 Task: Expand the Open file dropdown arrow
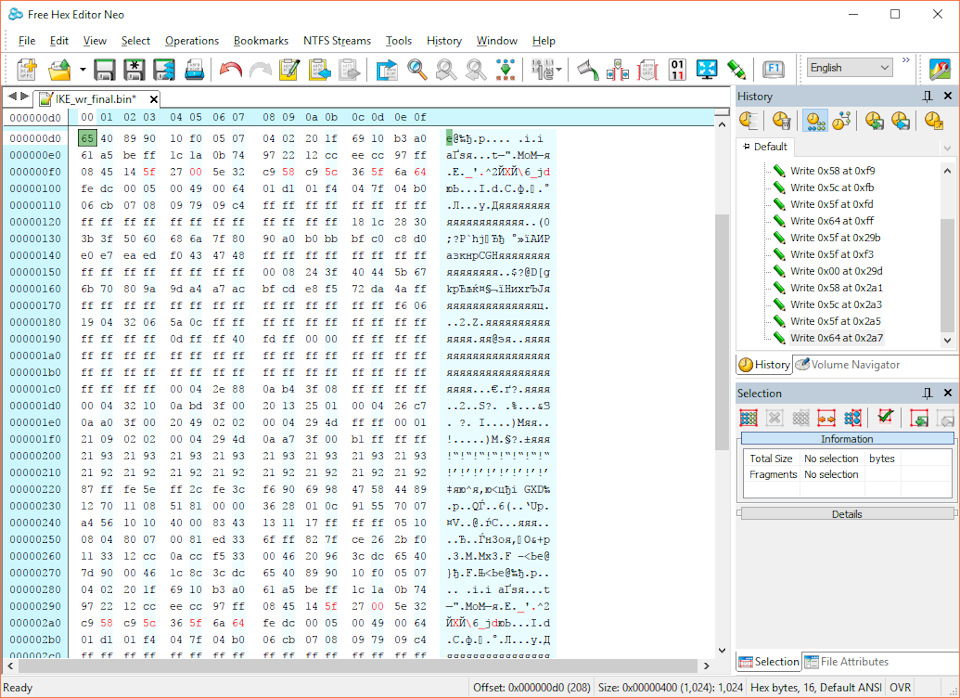(x=82, y=70)
